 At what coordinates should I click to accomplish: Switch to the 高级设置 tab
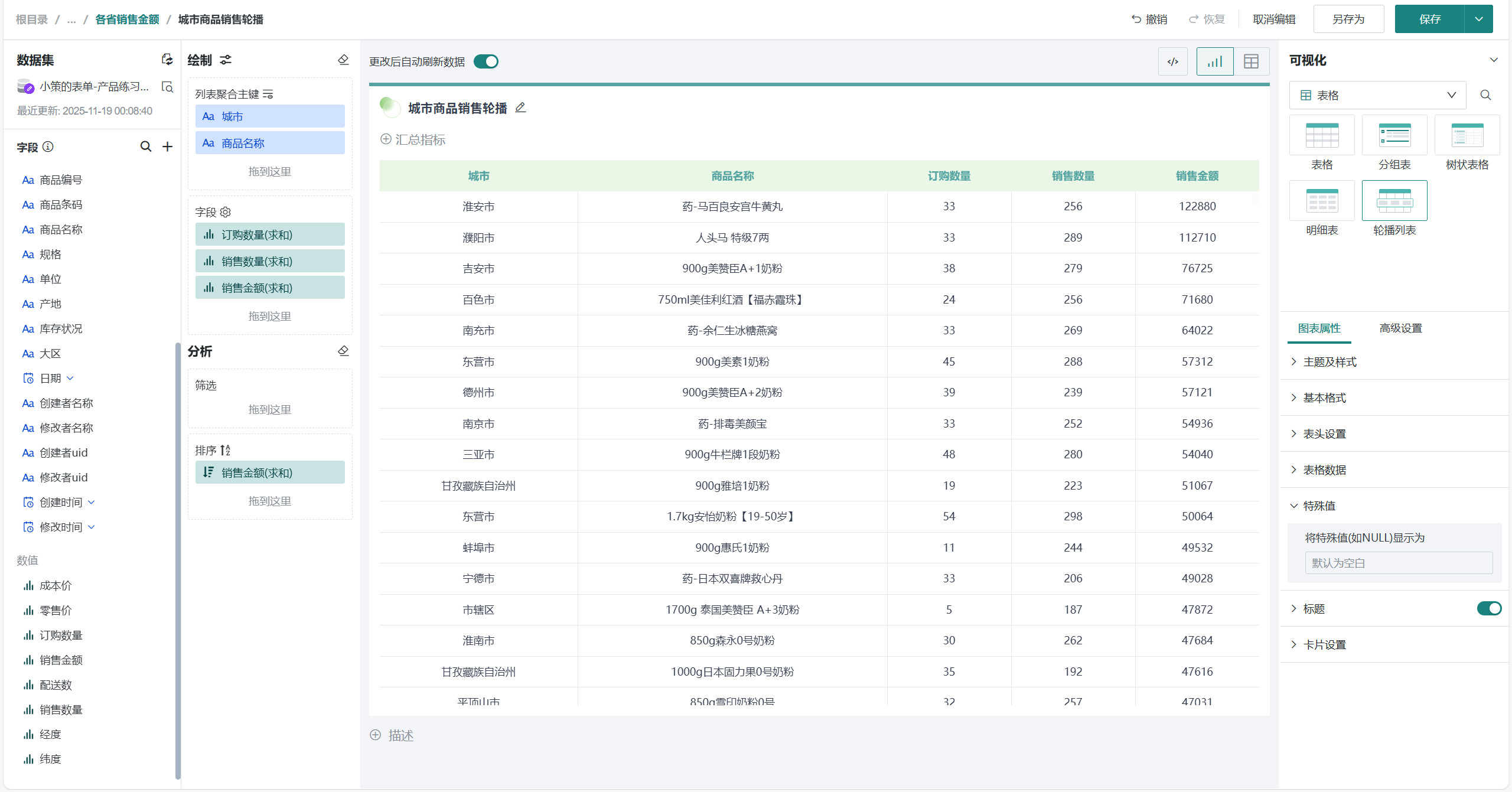pyautogui.click(x=1400, y=328)
